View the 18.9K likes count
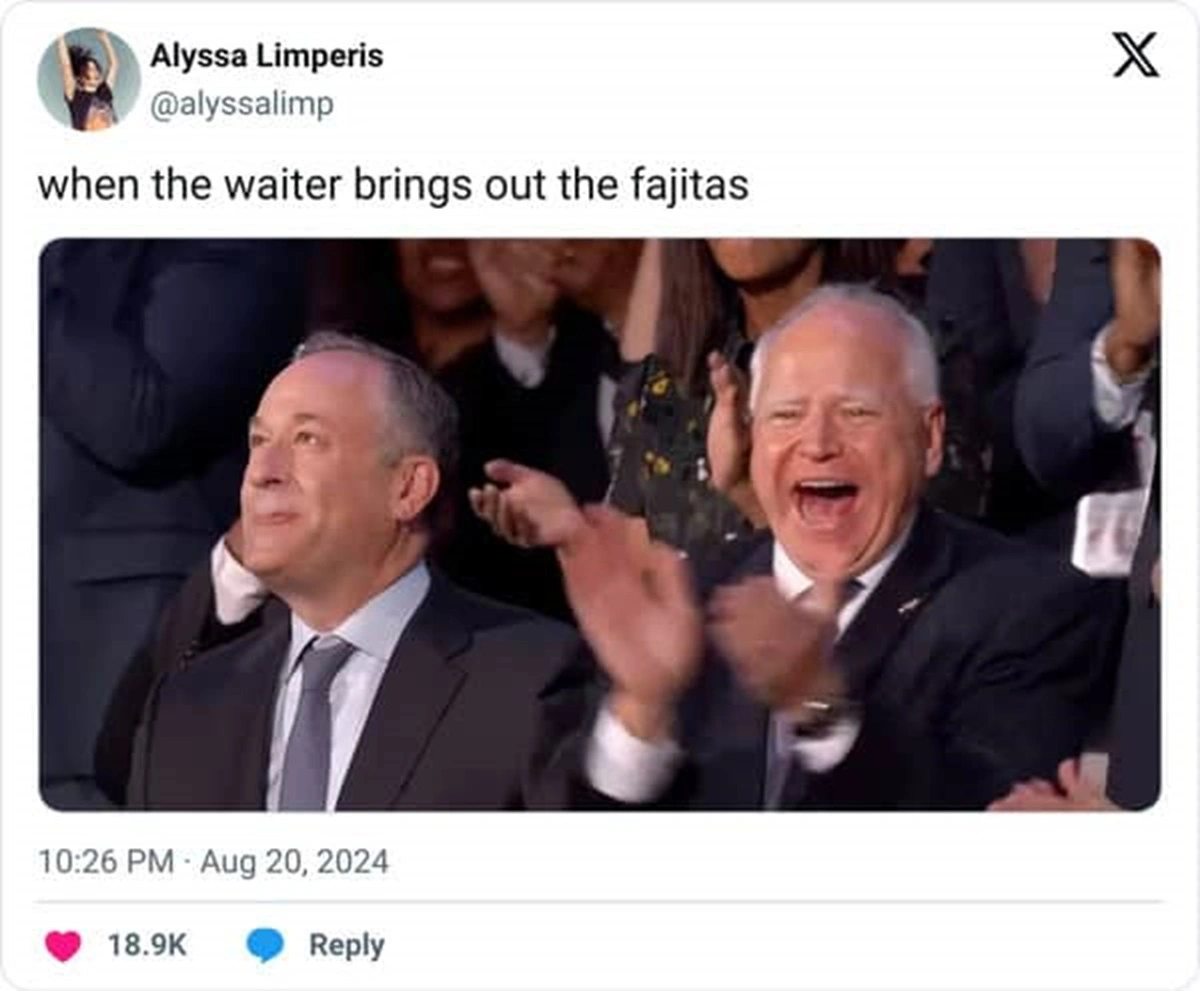Viewport: 1200px width, 991px height. coord(147,945)
